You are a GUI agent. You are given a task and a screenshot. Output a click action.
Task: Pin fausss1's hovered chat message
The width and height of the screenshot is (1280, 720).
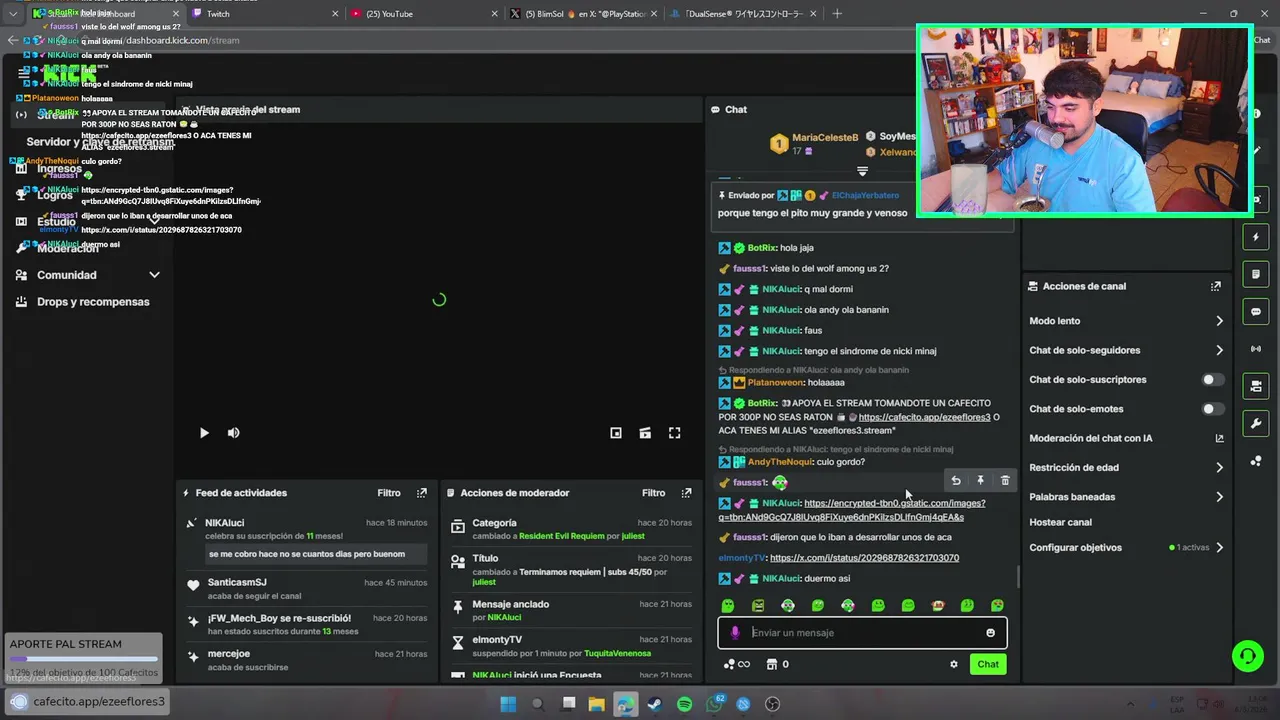coord(980,481)
